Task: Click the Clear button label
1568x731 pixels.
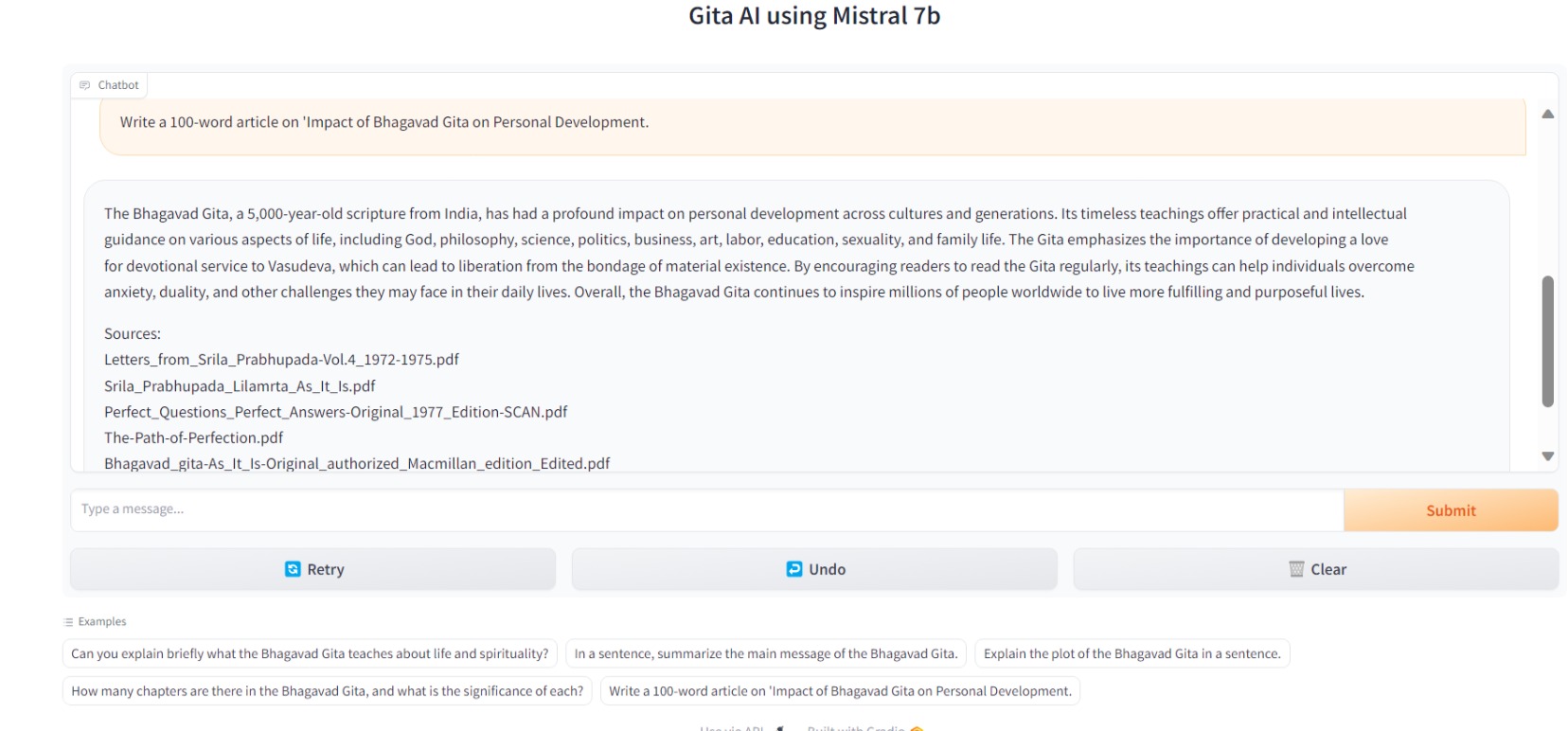Action: click(x=1328, y=569)
